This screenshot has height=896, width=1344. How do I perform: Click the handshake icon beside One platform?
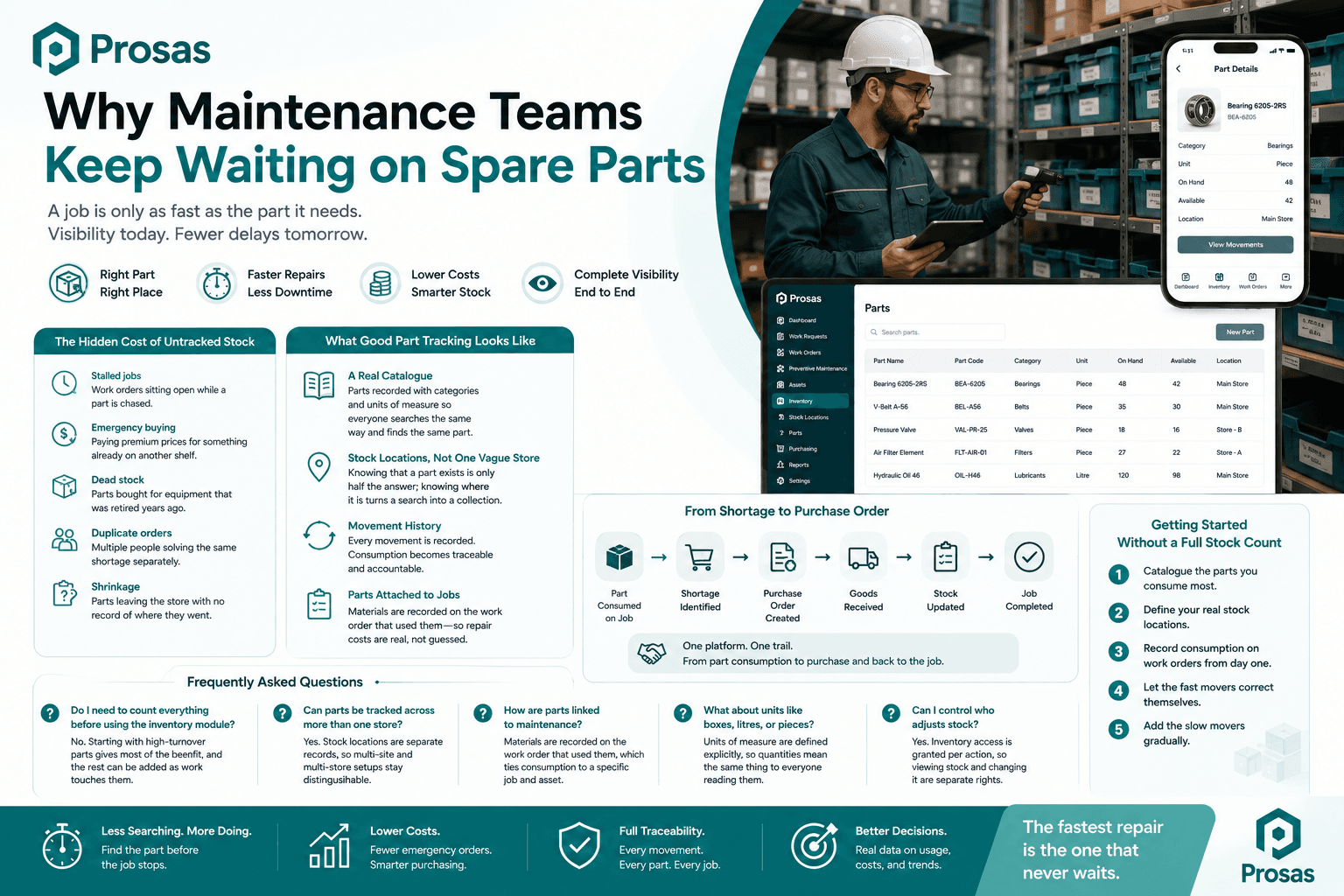pyautogui.click(x=652, y=654)
